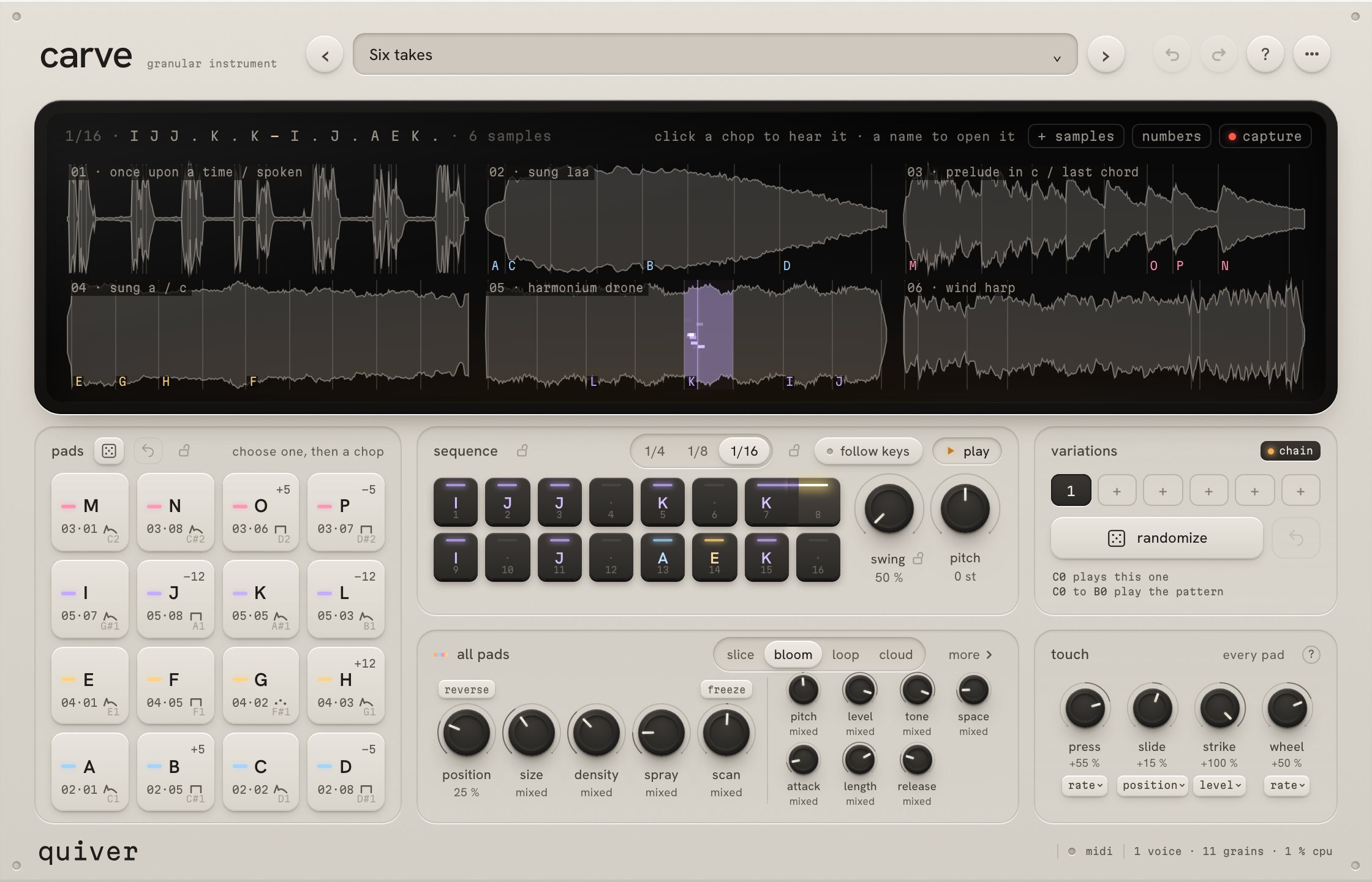Add a variation in slot two
The height and width of the screenshot is (882, 1372).
pos(1117,491)
